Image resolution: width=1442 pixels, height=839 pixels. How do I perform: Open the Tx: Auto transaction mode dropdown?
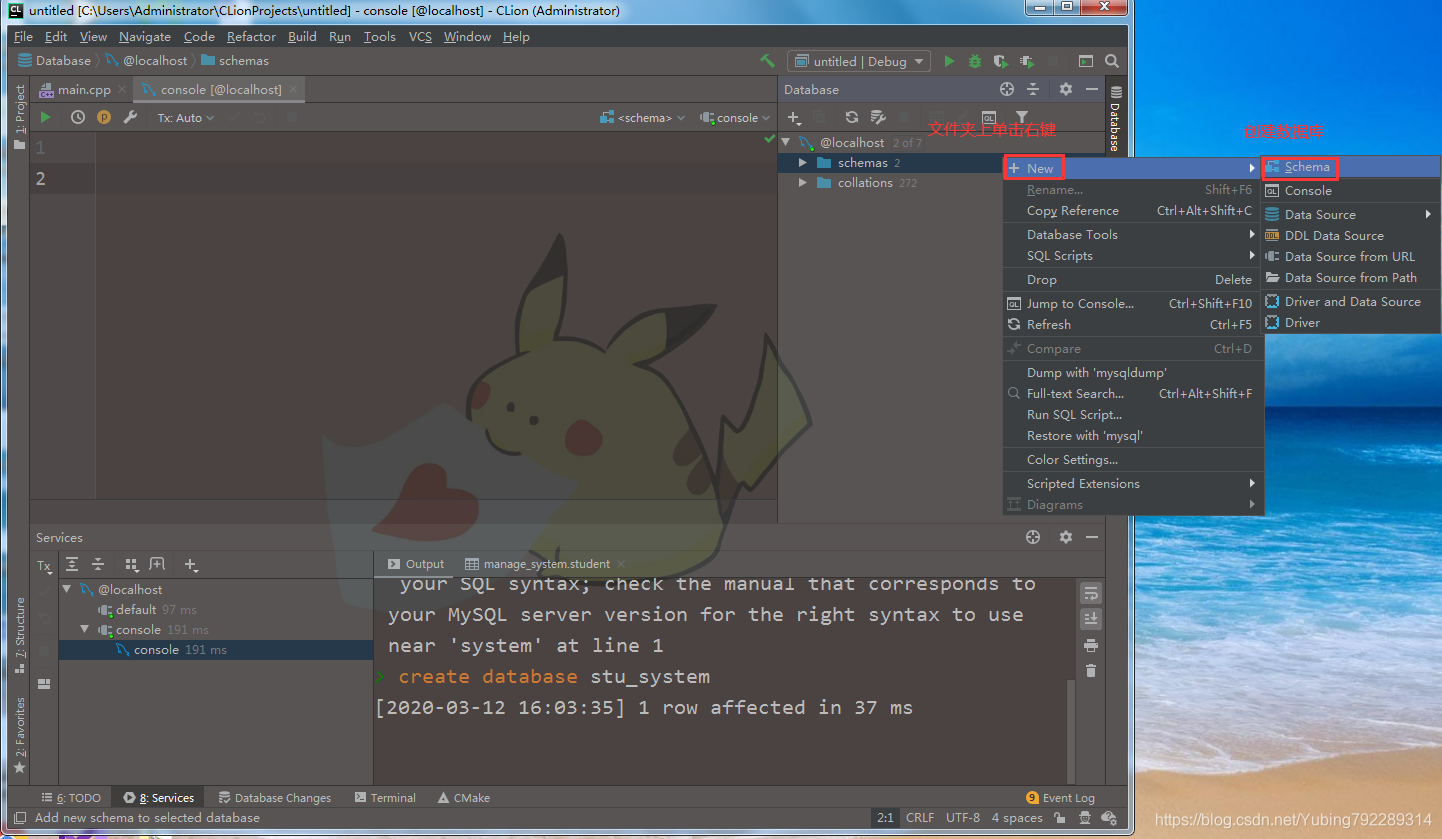point(186,118)
